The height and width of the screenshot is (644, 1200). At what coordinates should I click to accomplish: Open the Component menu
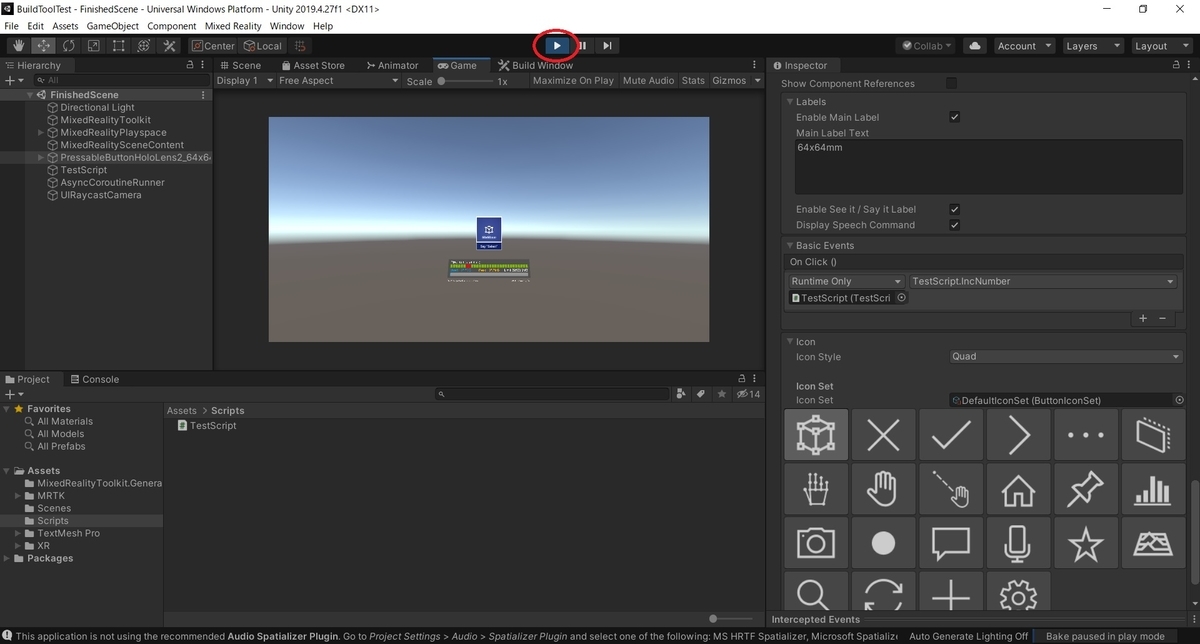pos(171,26)
